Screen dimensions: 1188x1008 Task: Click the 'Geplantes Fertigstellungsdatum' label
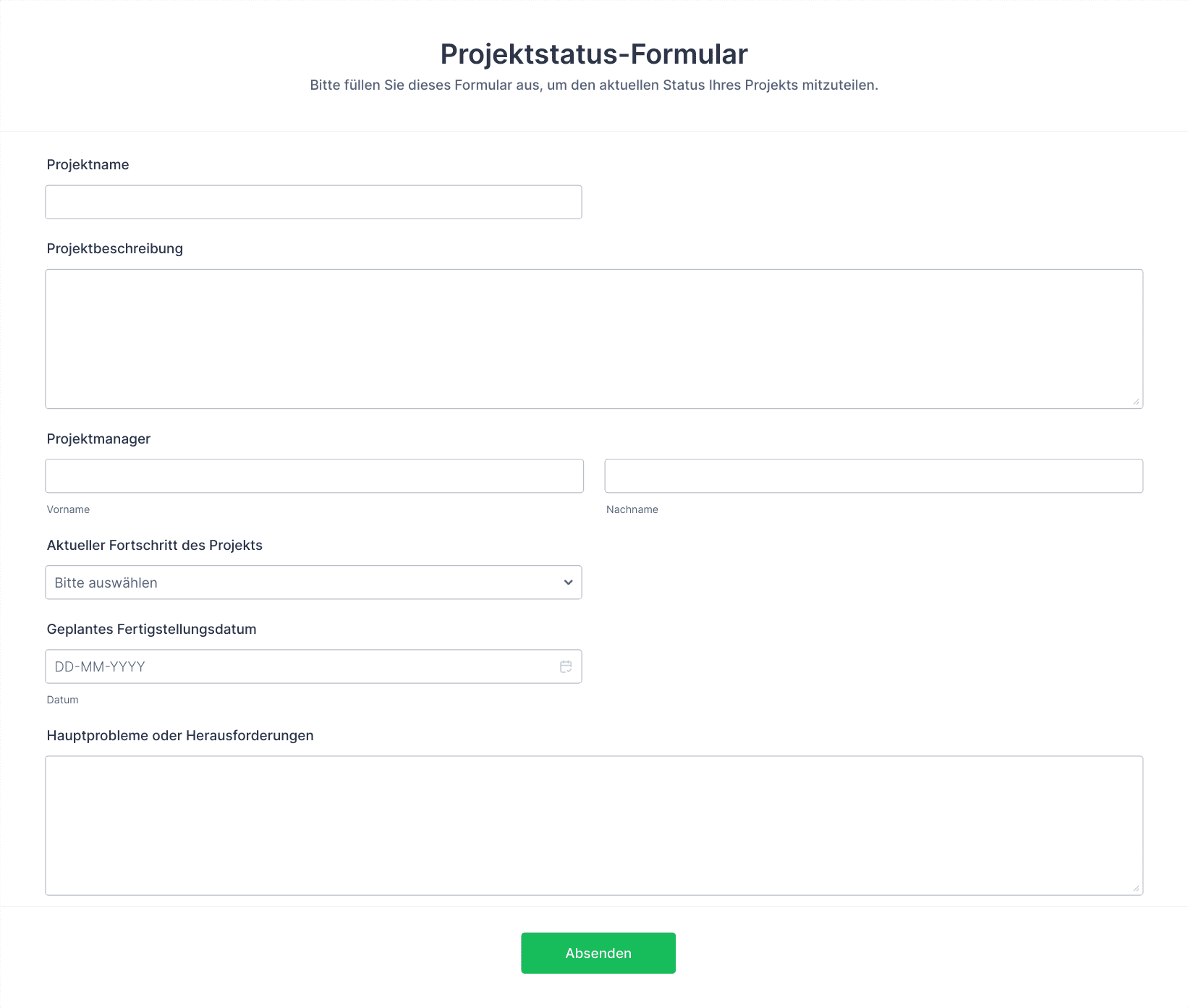(x=151, y=629)
